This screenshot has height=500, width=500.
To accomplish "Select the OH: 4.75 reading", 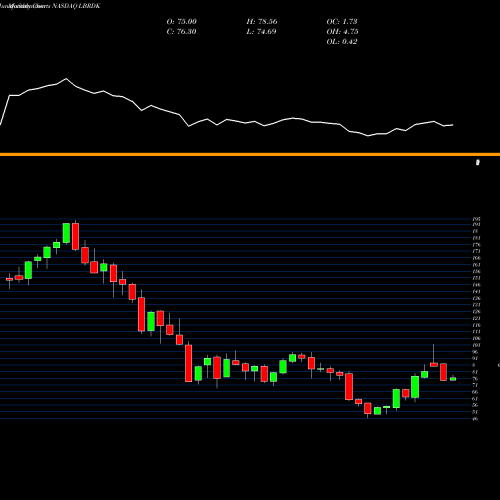I will [342, 32].
